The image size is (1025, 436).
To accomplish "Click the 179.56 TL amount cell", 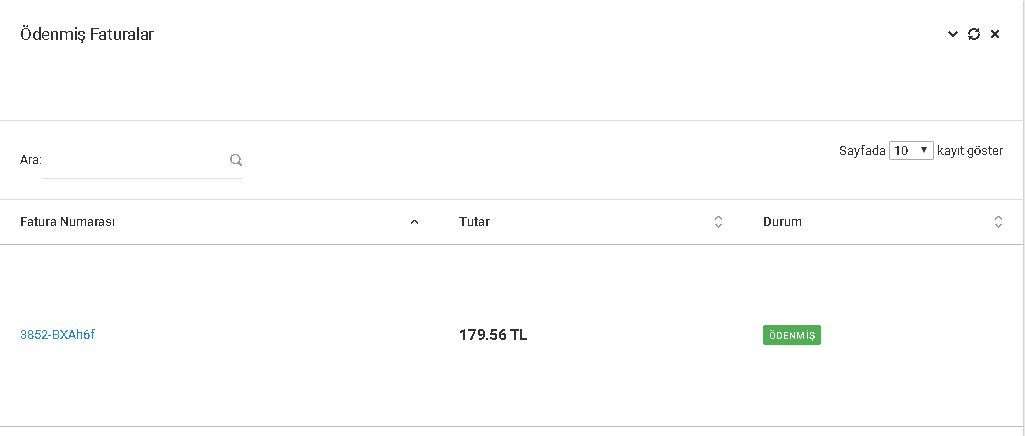I will 493,335.
